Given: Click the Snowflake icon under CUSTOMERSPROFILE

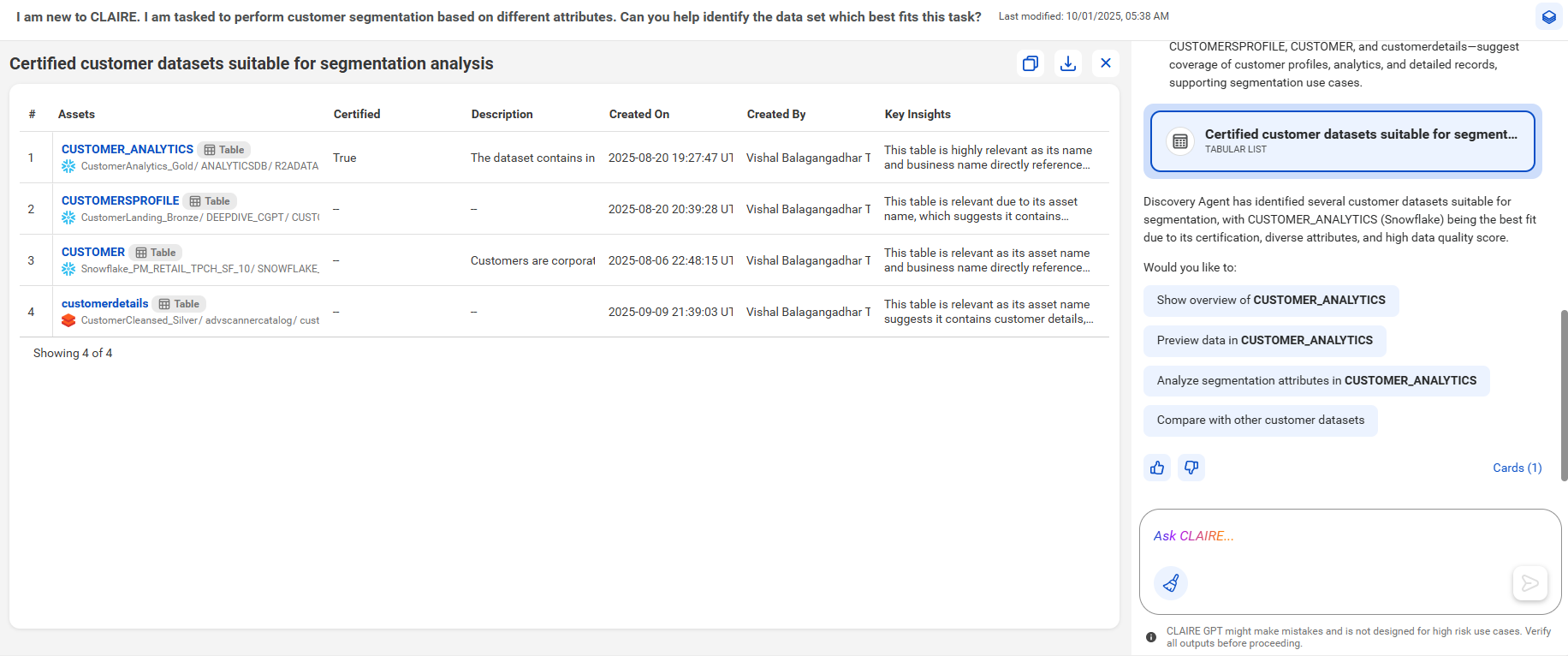Looking at the screenshot, I should coord(68,218).
